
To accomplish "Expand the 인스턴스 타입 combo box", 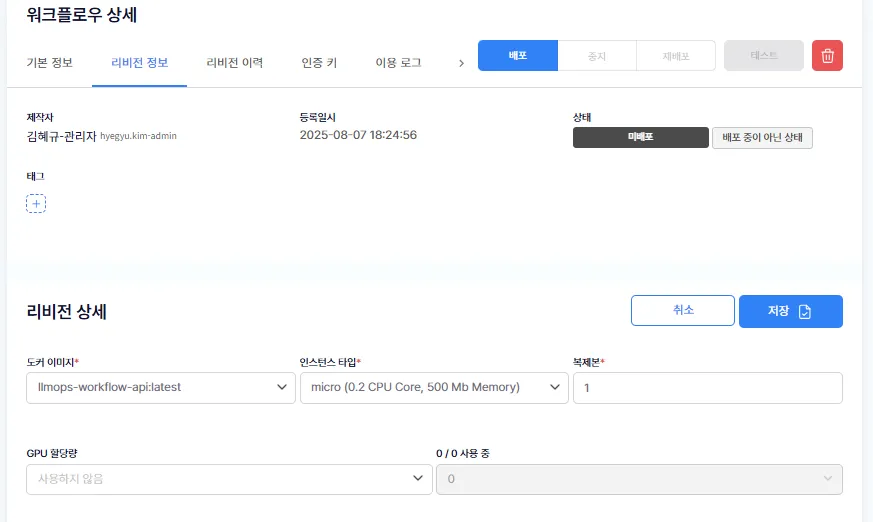I will pyautogui.click(x=433, y=388).
